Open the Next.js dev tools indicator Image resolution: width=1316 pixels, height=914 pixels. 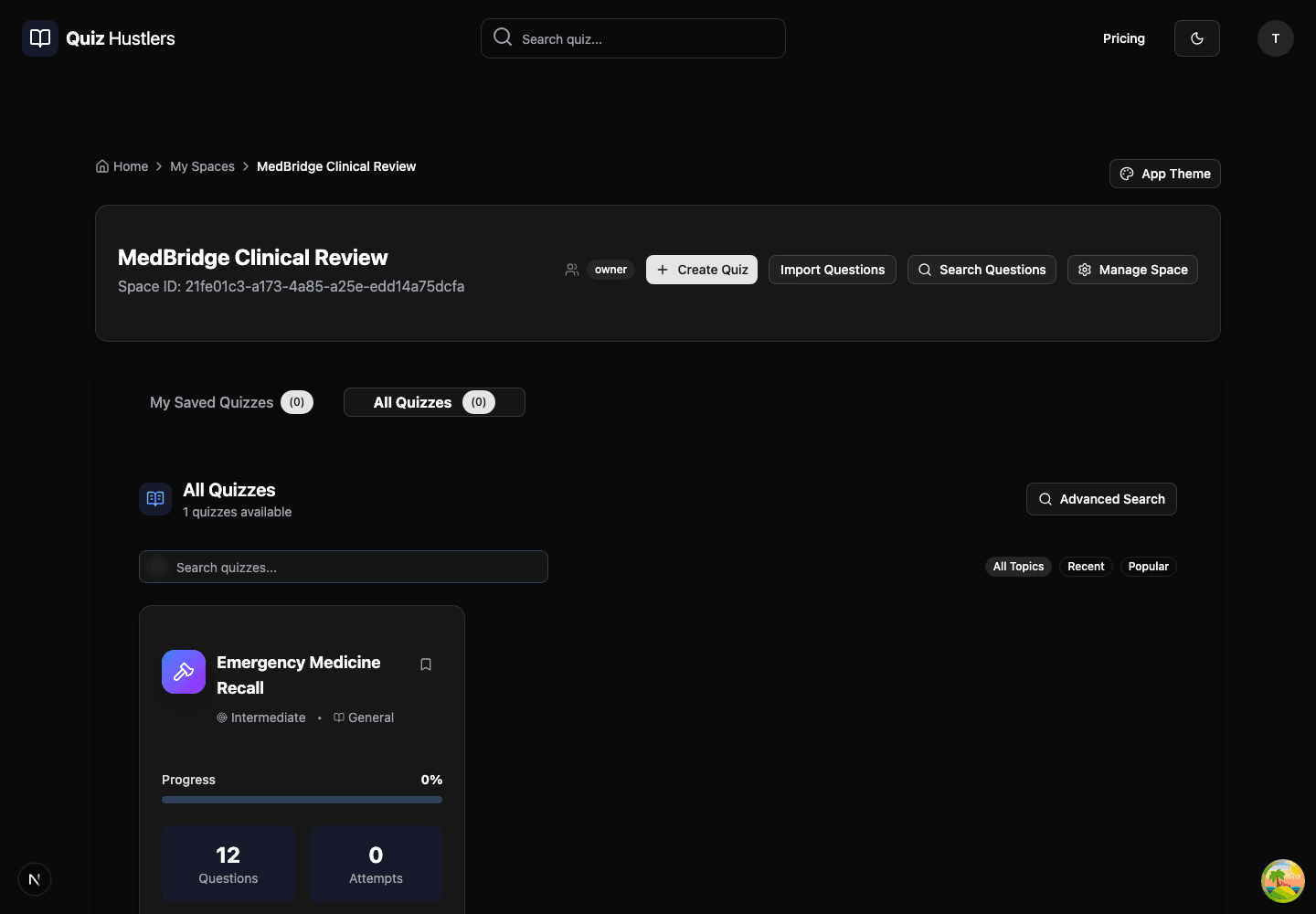pos(35,879)
